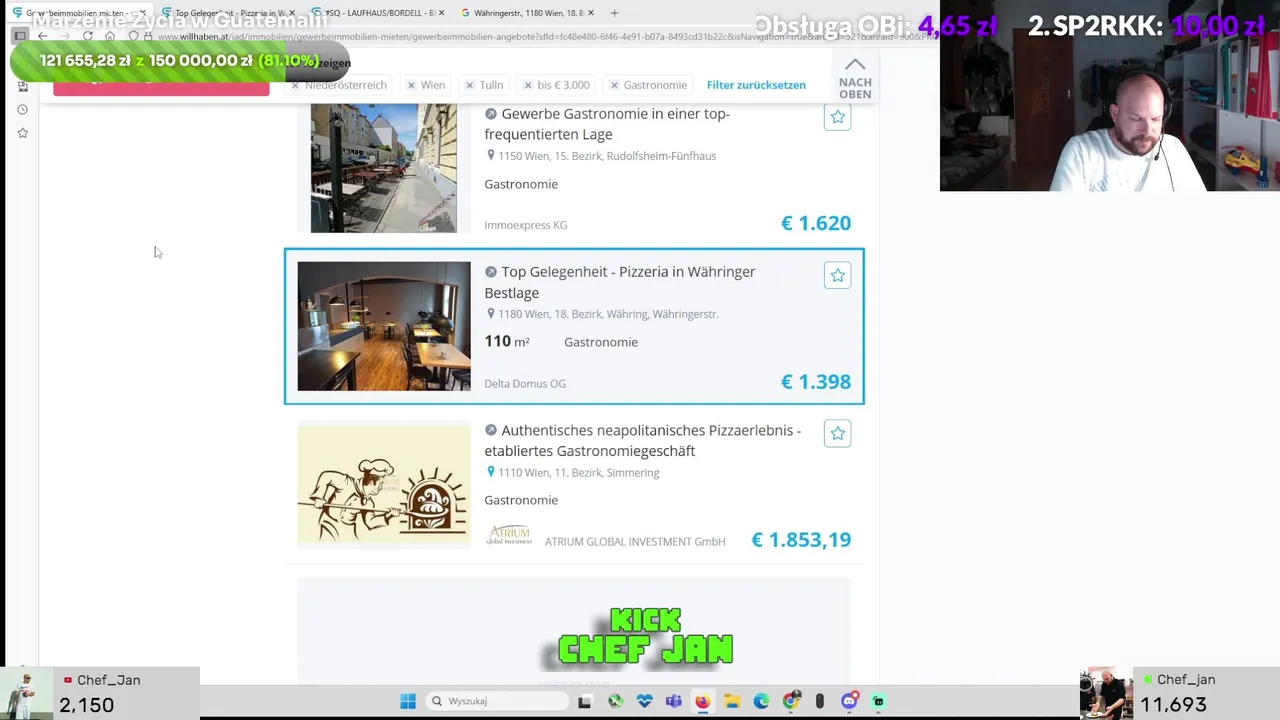1280x720 pixels.
Task: Open Task View on the taskbar
Action: (585, 701)
